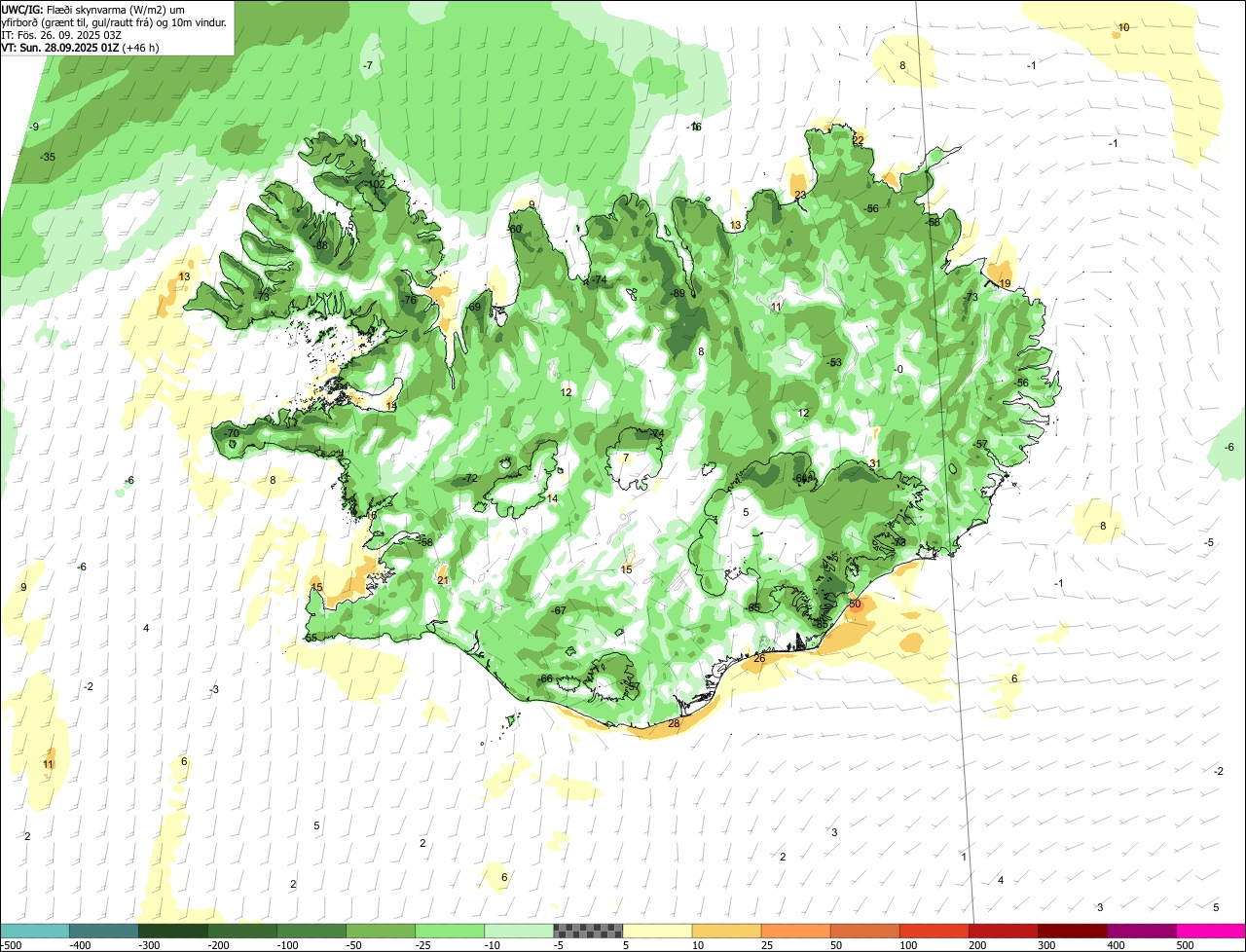This screenshot has width=1246, height=952.
Task: Click the checkered legend swatch between -5 and 5
Action: coord(588,931)
